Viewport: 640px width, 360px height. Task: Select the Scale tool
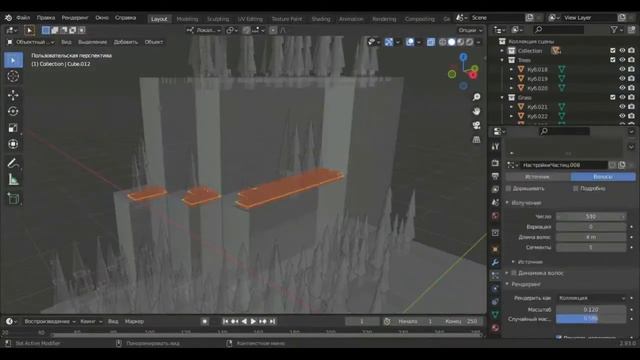13,128
